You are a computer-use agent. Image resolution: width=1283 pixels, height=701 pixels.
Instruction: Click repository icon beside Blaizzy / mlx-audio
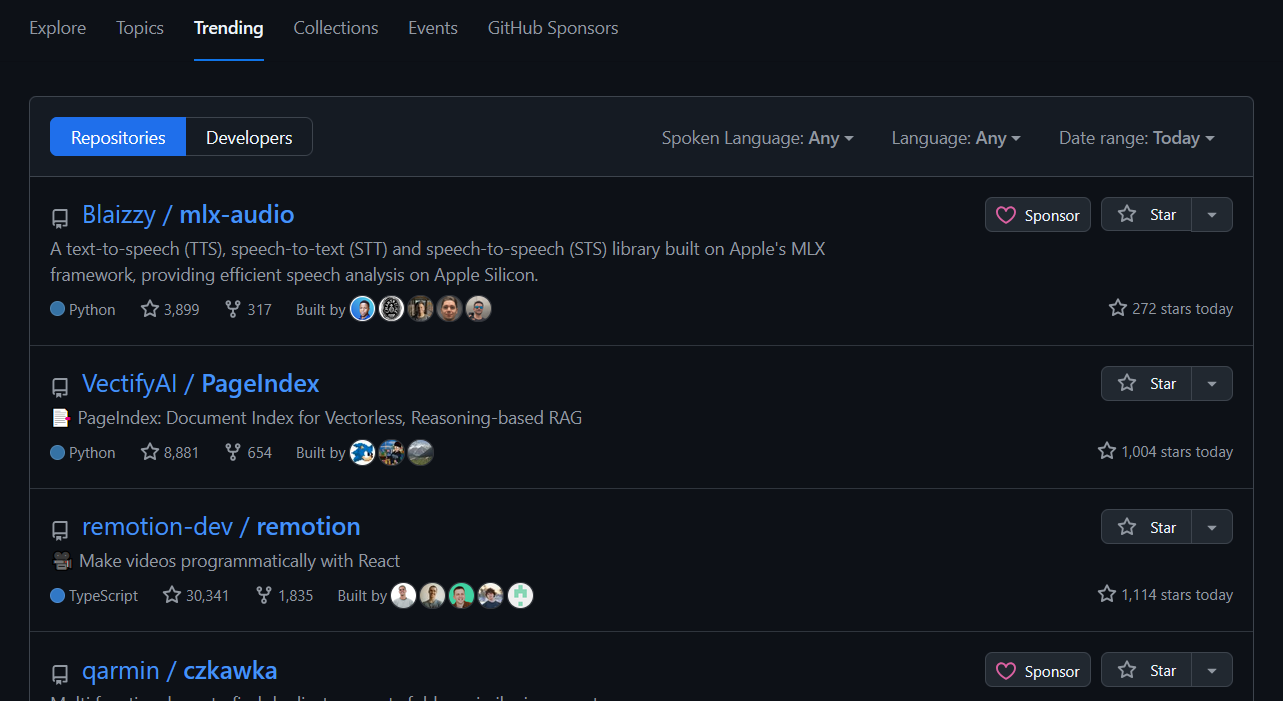coord(60,217)
